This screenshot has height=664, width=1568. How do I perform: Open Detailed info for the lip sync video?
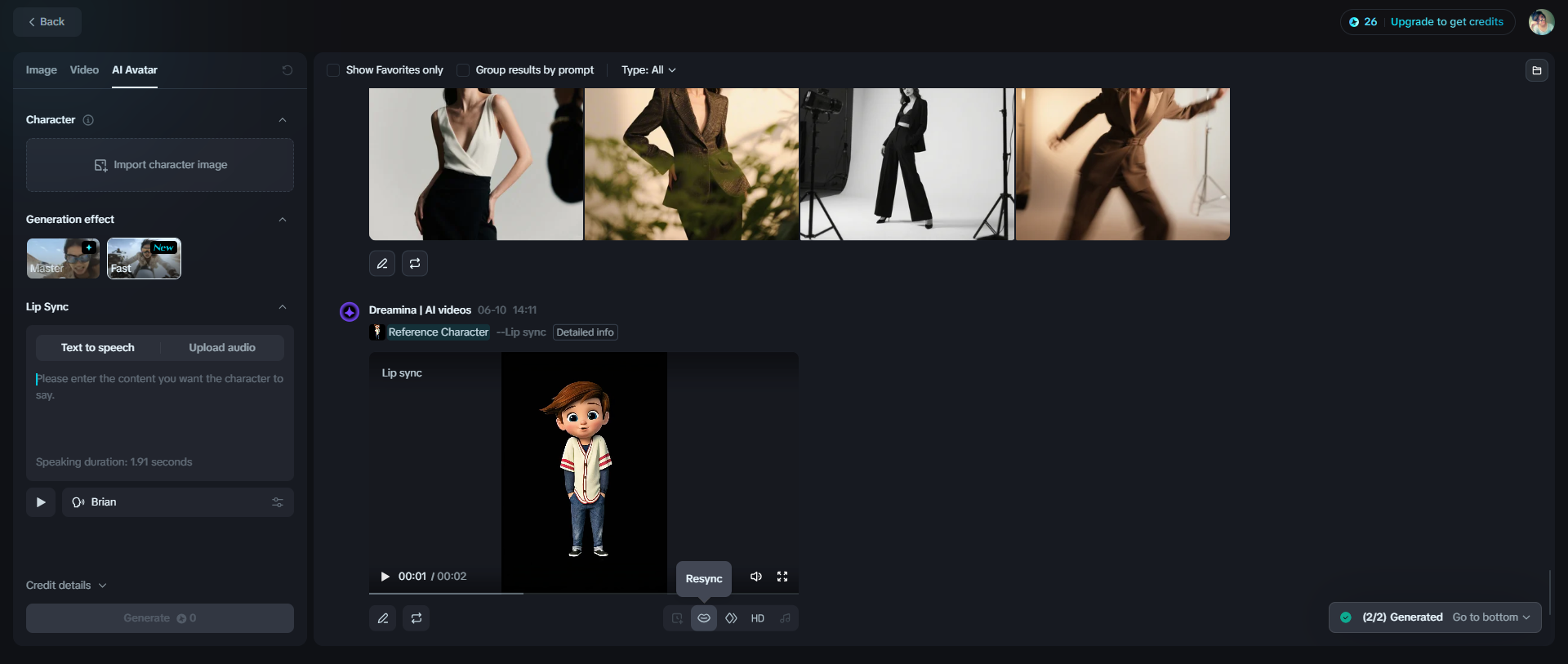[585, 332]
